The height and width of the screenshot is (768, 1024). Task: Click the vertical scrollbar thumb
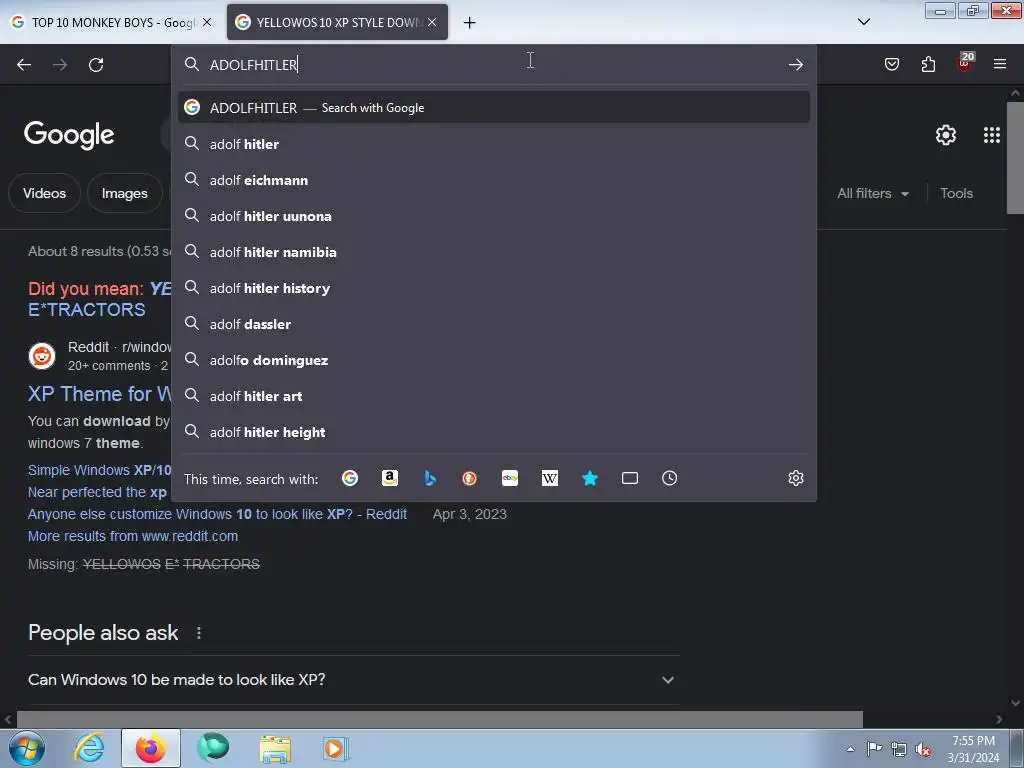(x=1015, y=157)
